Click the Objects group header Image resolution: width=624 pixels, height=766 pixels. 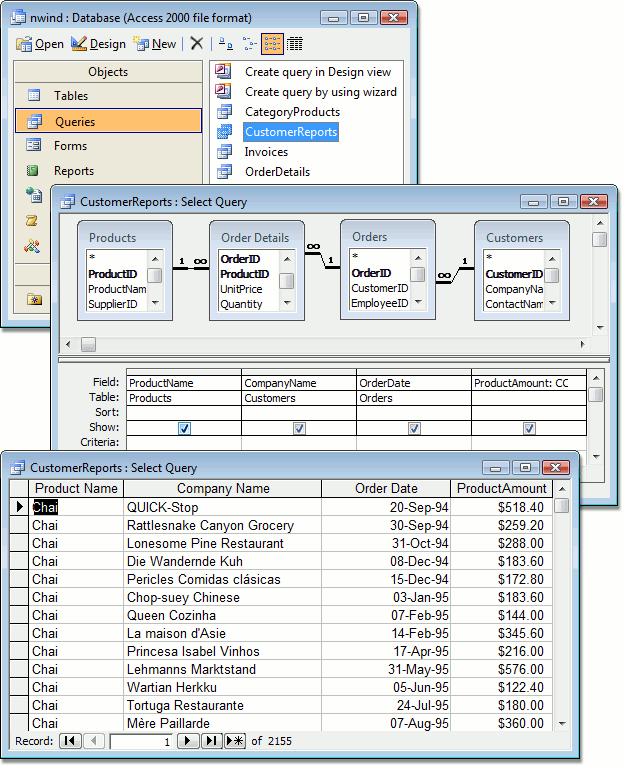point(108,72)
